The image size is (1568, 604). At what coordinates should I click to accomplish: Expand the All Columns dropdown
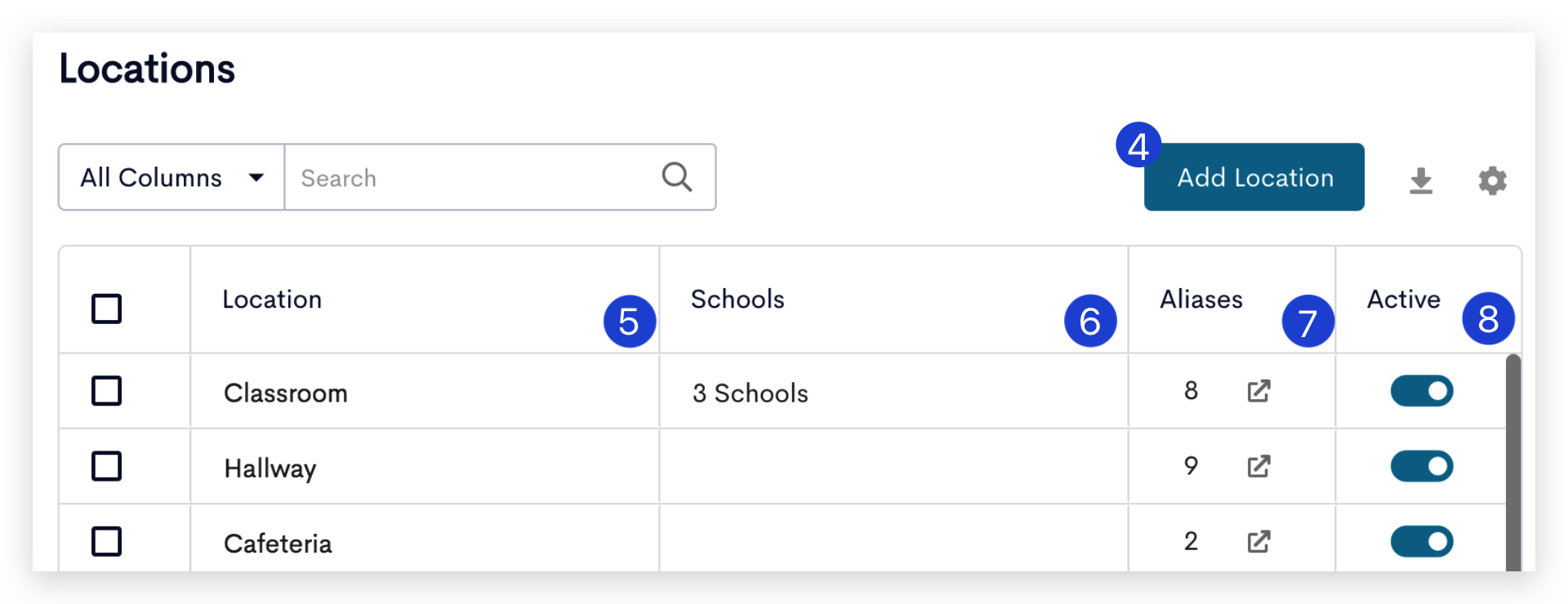pos(171,177)
